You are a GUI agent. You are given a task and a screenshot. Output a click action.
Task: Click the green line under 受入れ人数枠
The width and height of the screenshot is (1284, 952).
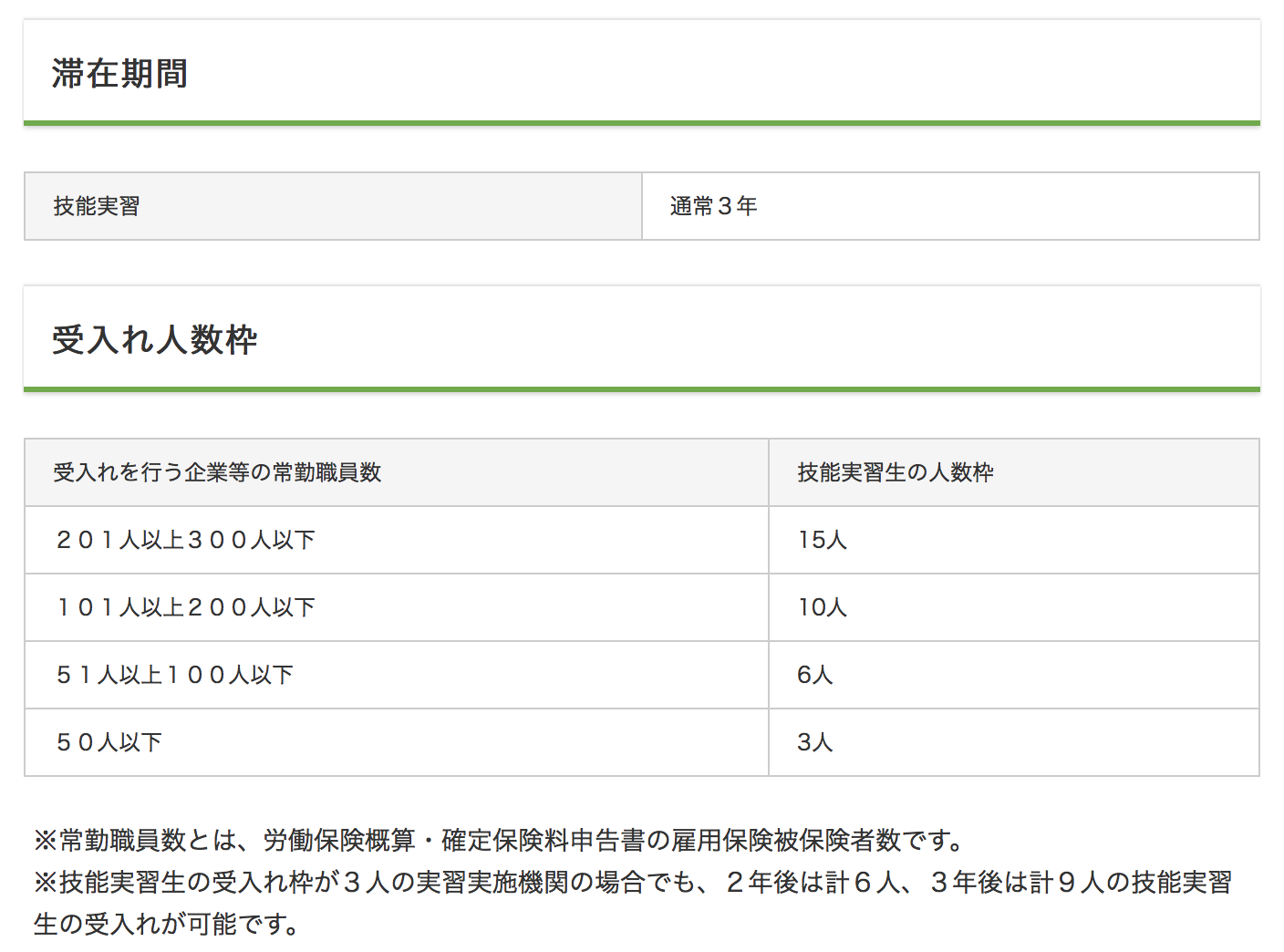pos(641,389)
